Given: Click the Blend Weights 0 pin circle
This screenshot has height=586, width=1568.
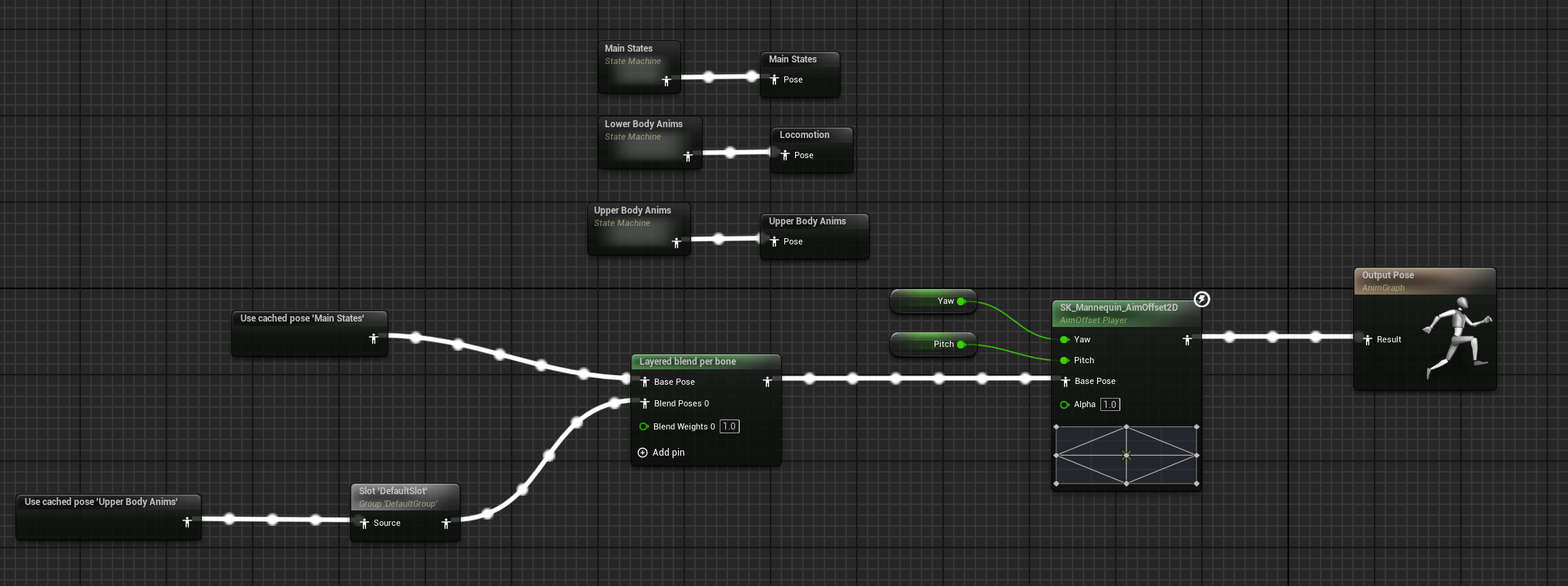Looking at the screenshot, I should [x=643, y=426].
